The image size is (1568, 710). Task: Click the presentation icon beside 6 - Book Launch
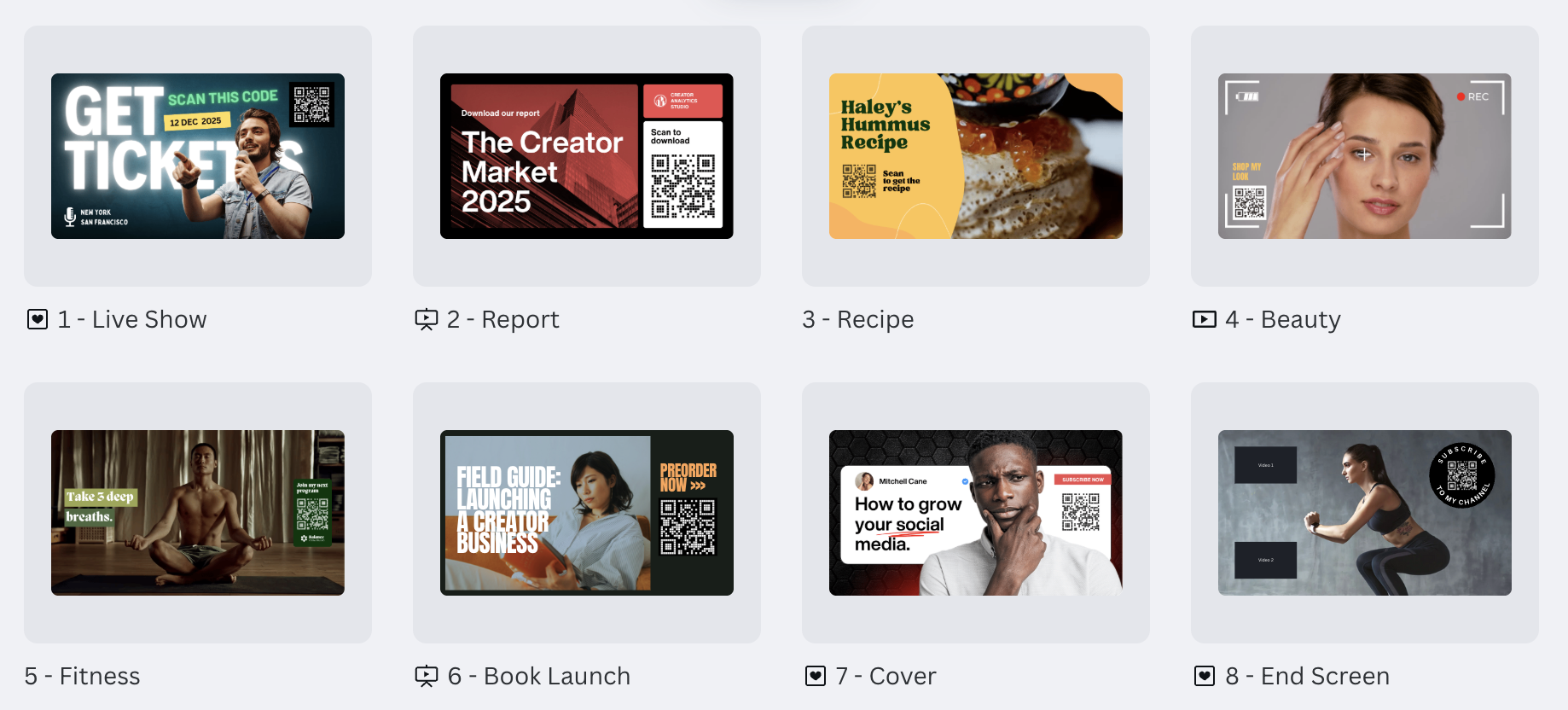(427, 677)
